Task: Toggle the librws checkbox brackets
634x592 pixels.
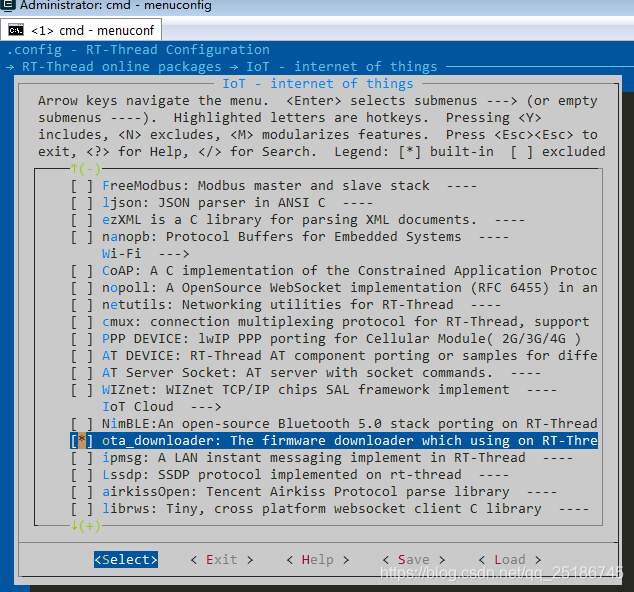Action: coord(82,509)
